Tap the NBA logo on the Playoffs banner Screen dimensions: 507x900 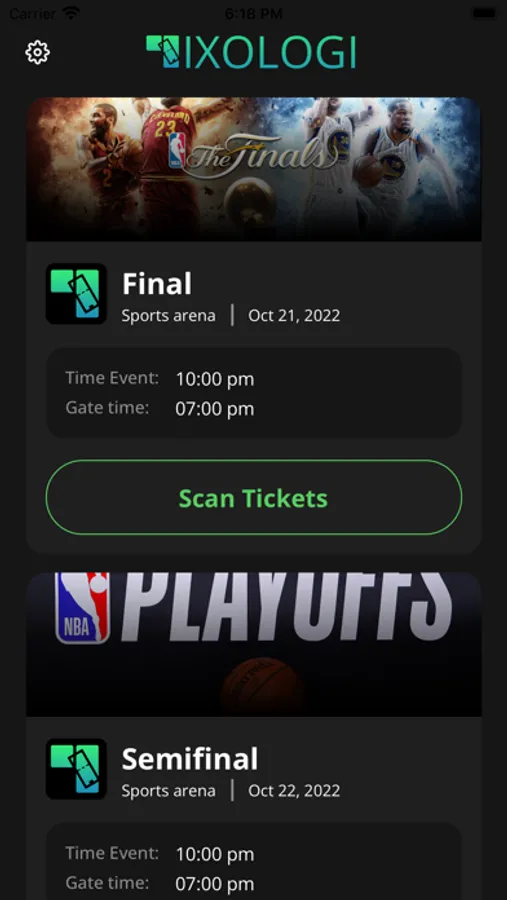pos(82,607)
